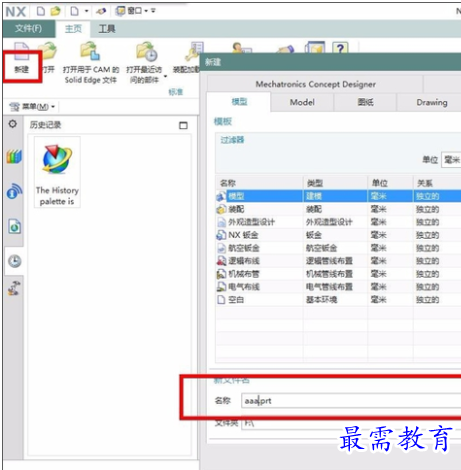
Task: Click the 逻辑布线 template row icon
Action: coord(221,261)
